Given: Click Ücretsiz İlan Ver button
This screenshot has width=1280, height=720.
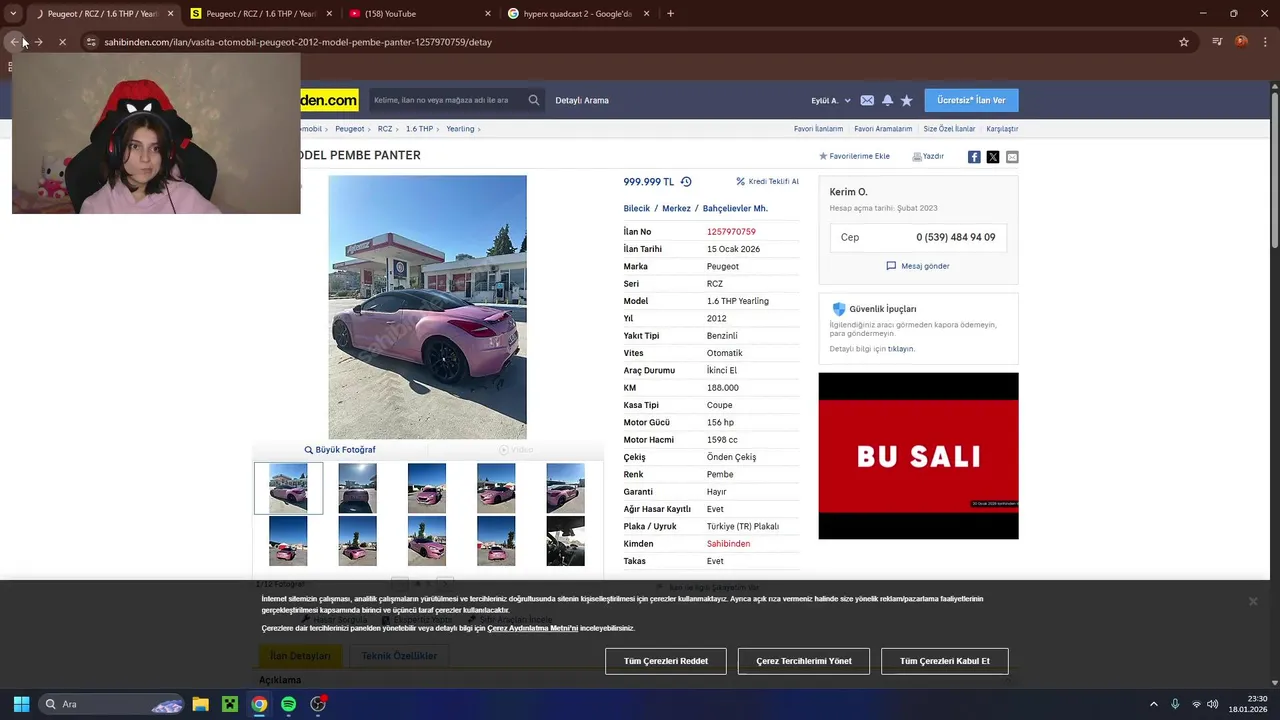Looking at the screenshot, I should point(971,100).
